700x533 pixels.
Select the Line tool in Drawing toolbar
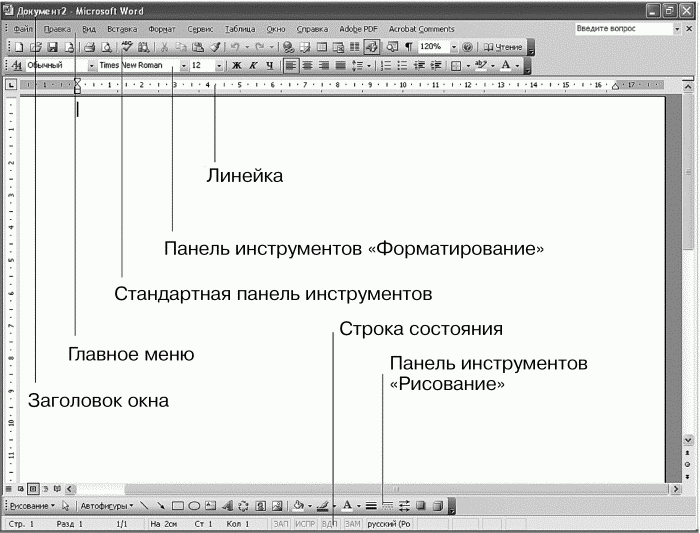[x=144, y=506]
